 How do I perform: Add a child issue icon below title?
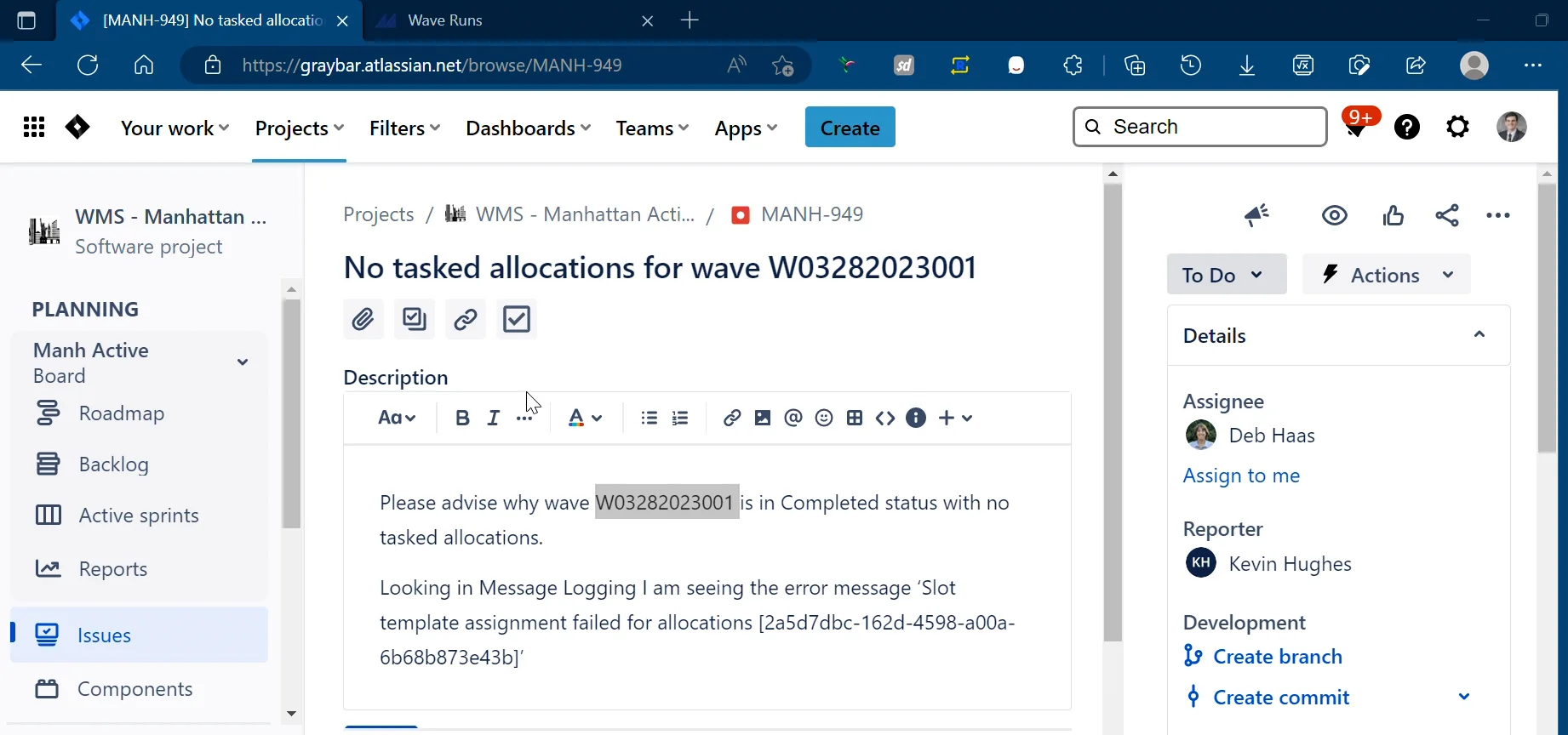[415, 319]
